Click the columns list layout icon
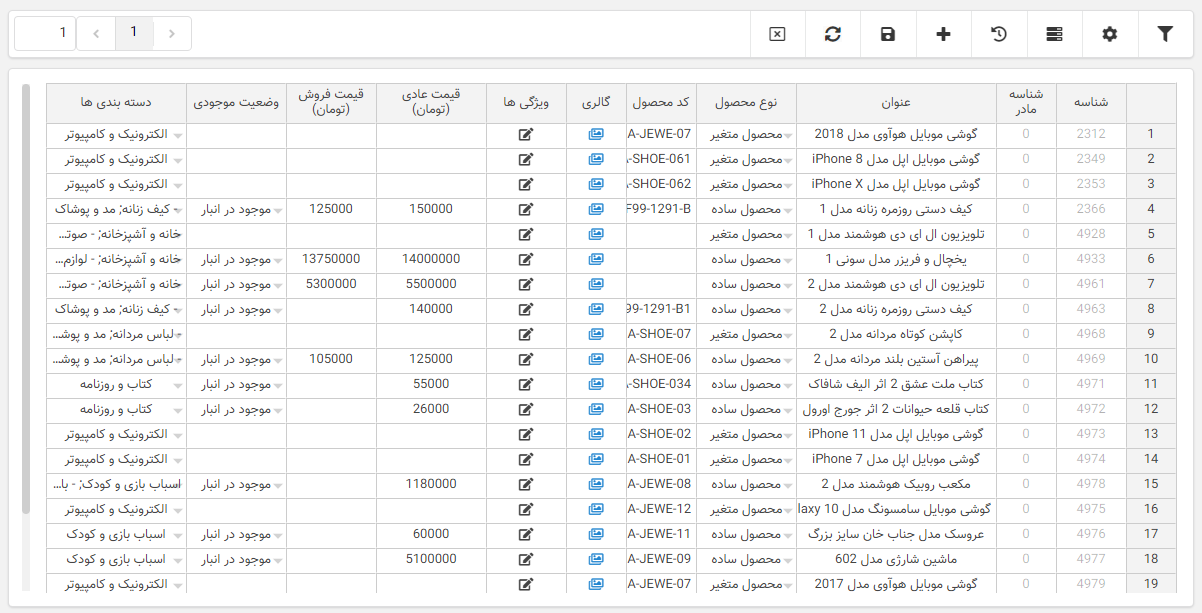Viewport: 1202px width, 613px height. pos(1054,34)
